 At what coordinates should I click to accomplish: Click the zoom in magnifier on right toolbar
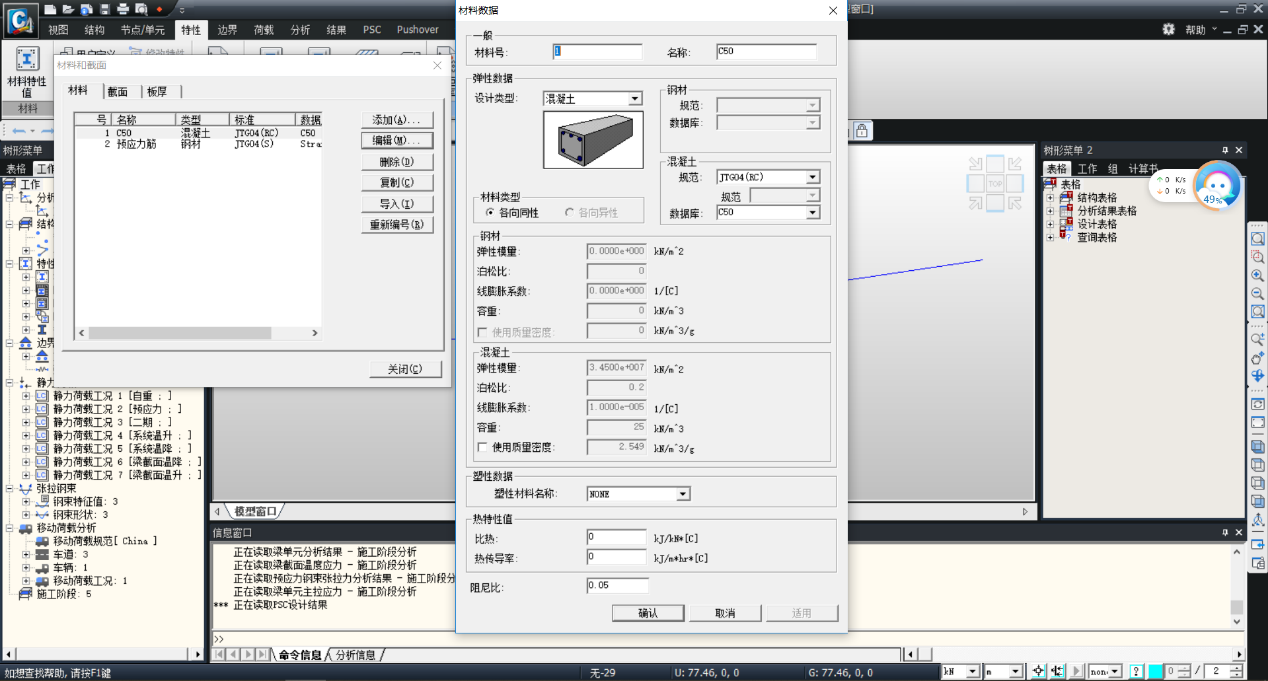(1257, 275)
